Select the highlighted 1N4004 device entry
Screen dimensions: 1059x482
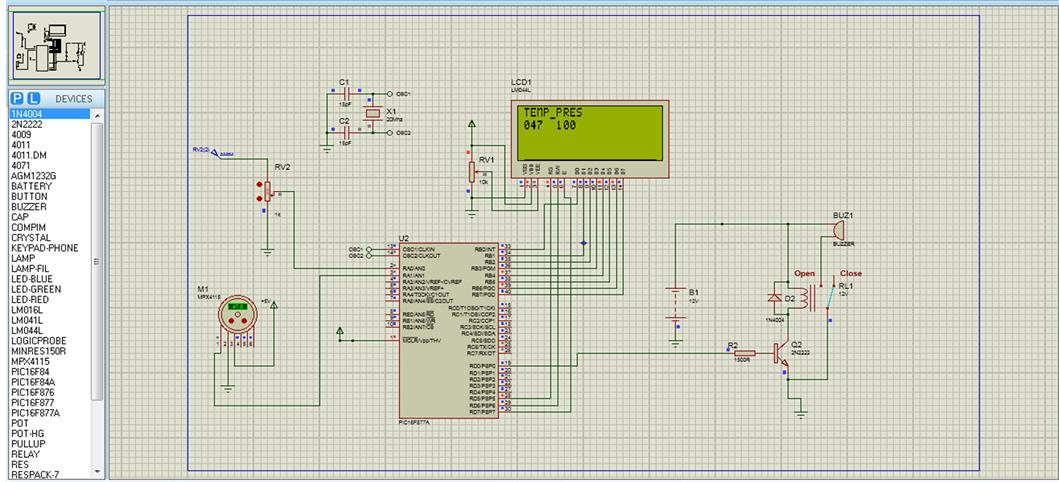[x=27, y=114]
